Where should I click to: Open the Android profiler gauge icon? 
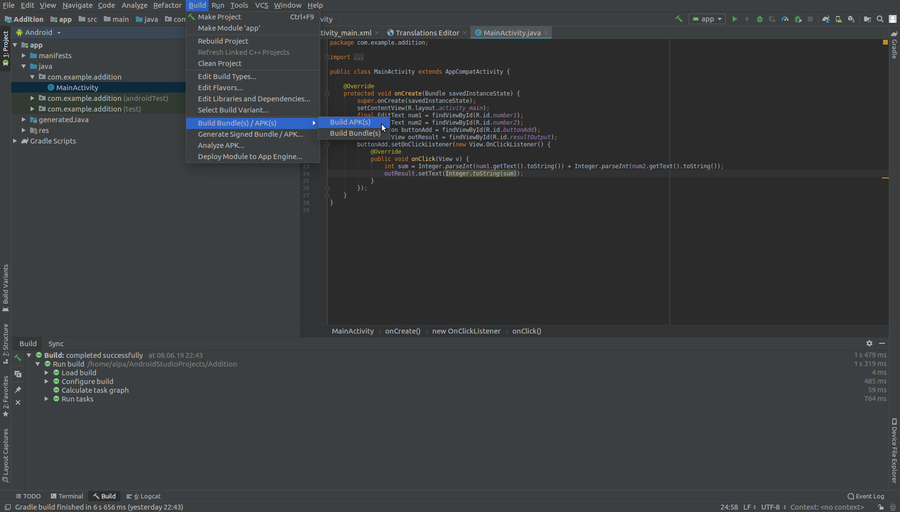tap(785, 19)
